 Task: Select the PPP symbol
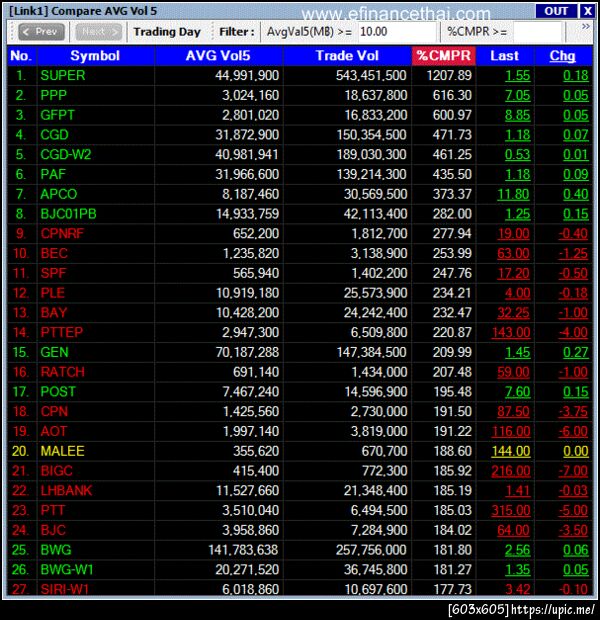pyautogui.click(x=53, y=95)
